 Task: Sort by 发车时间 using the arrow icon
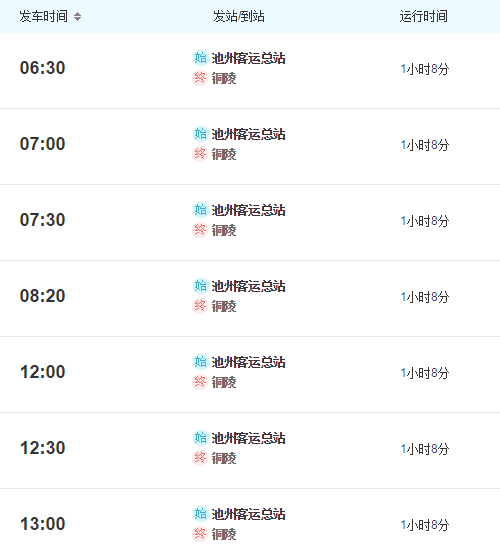(77, 16)
